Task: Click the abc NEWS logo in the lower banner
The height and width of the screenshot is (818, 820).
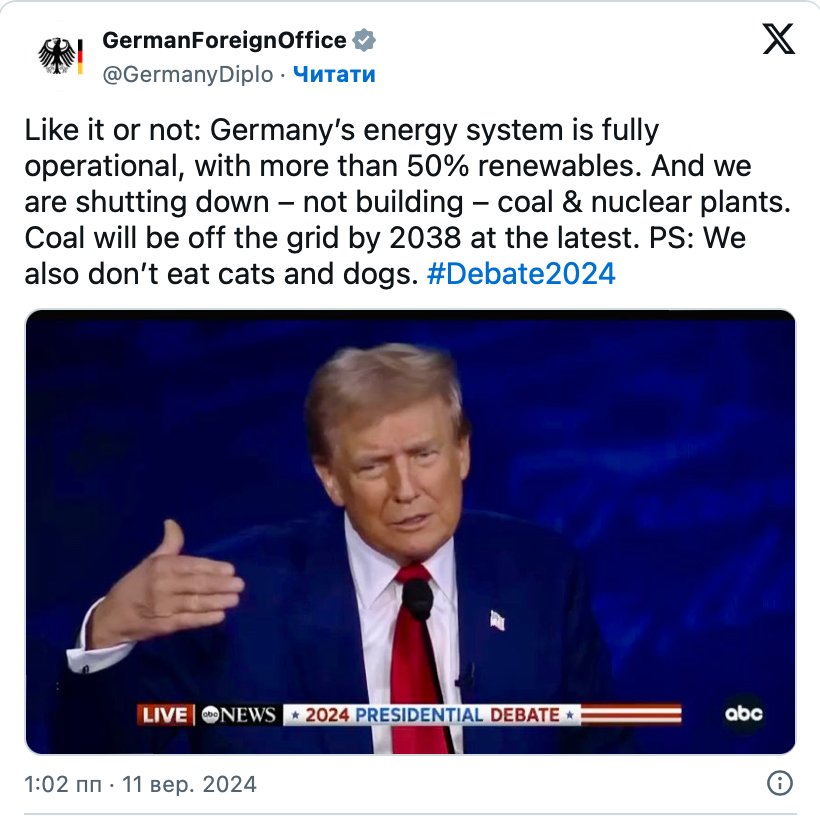Action: tap(238, 715)
